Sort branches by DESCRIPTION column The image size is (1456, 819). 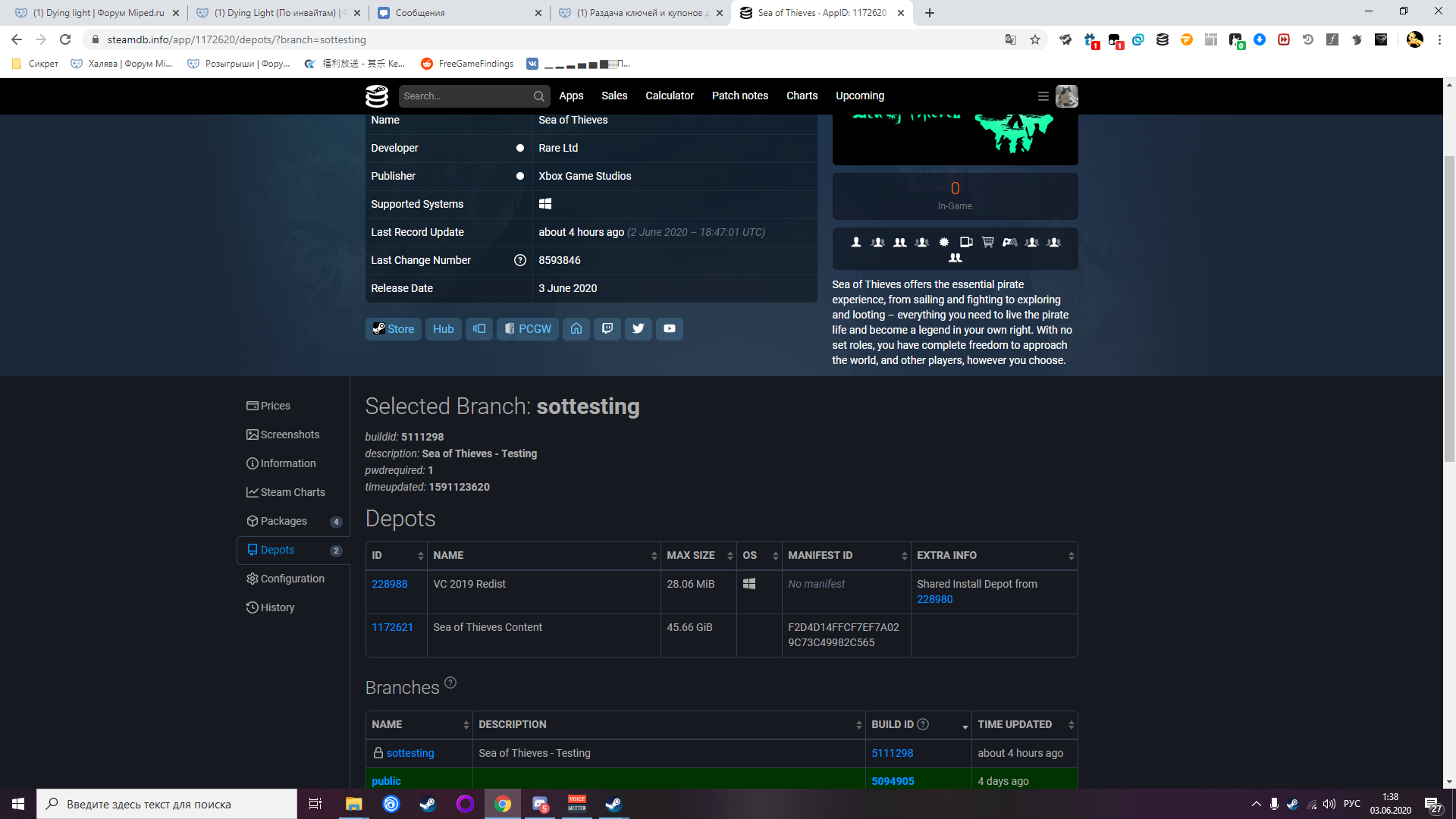[x=669, y=725]
